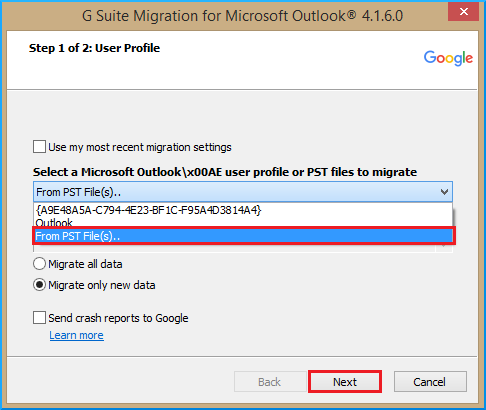Check 'Use my most recent migration settings'
The height and width of the screenshot is (410, 486).
pos(39,147)
